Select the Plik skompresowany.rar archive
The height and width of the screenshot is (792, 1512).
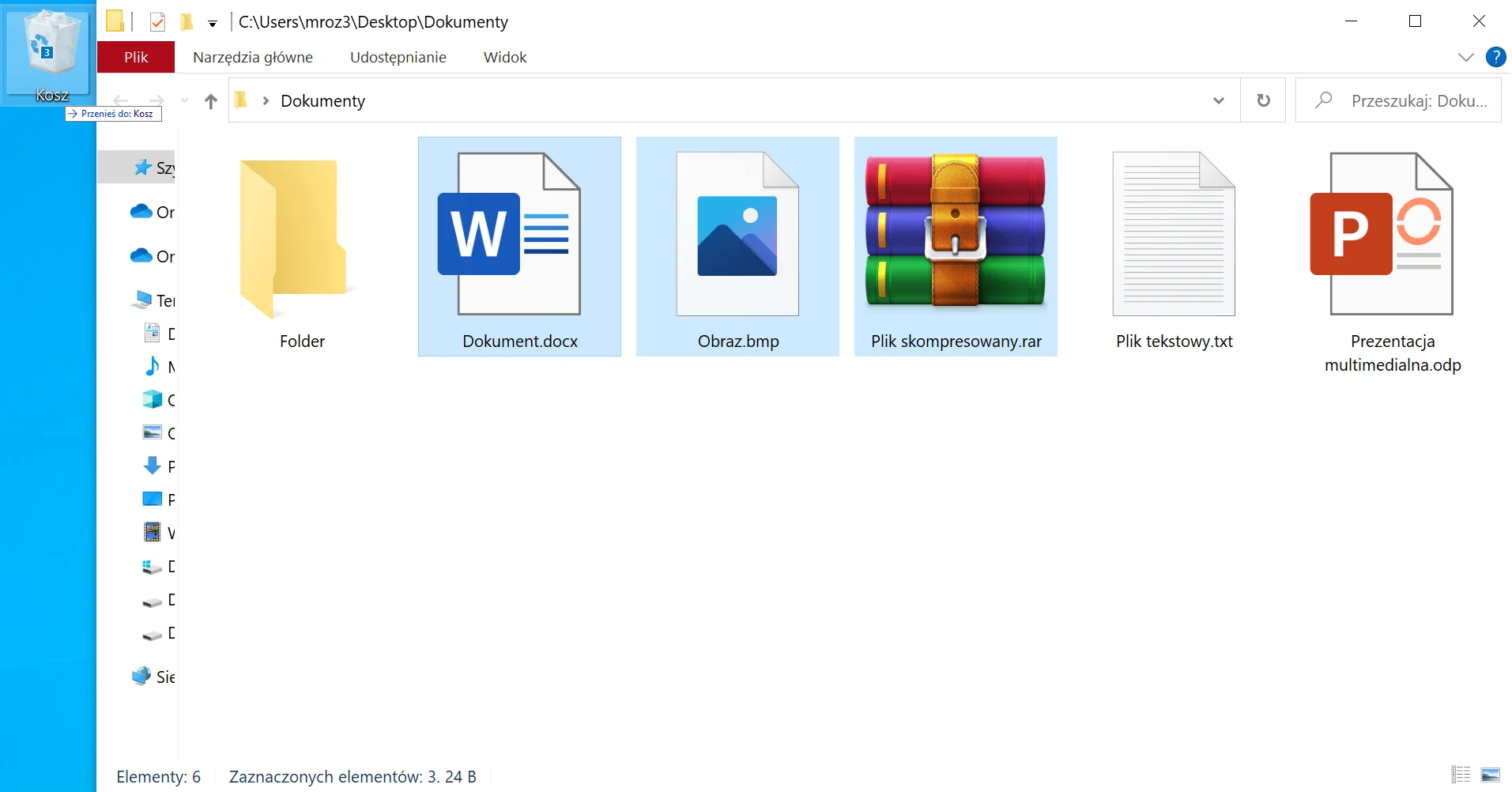956,247
